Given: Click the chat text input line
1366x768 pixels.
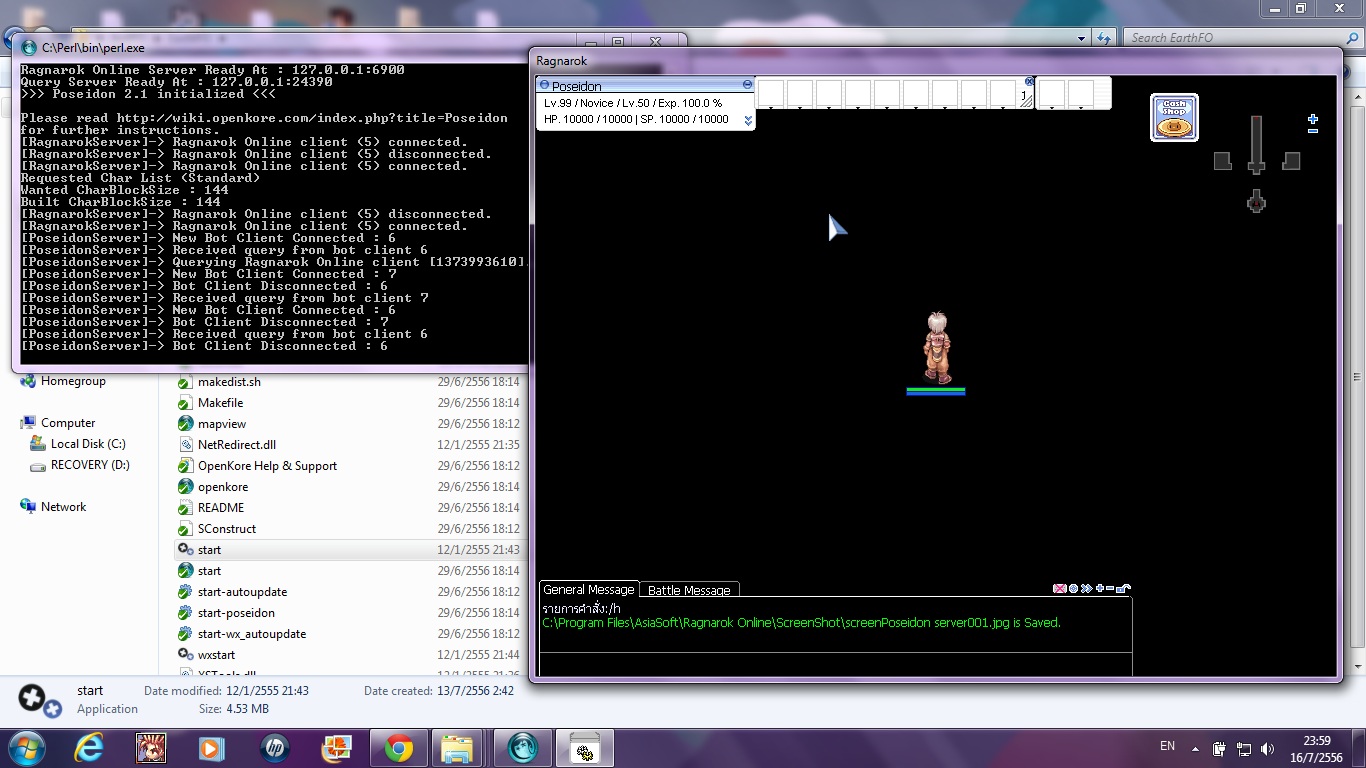Looking at the screenshot, I should 835,664.
